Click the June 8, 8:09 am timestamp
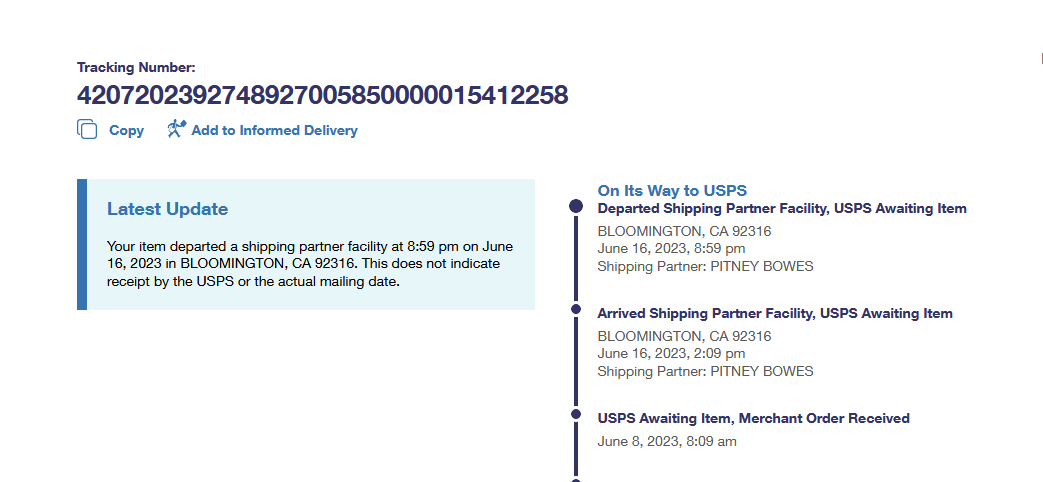Image resolution: width=1043 pixels, height=482 pixels. pyautogui.click(x=666, y=440)
